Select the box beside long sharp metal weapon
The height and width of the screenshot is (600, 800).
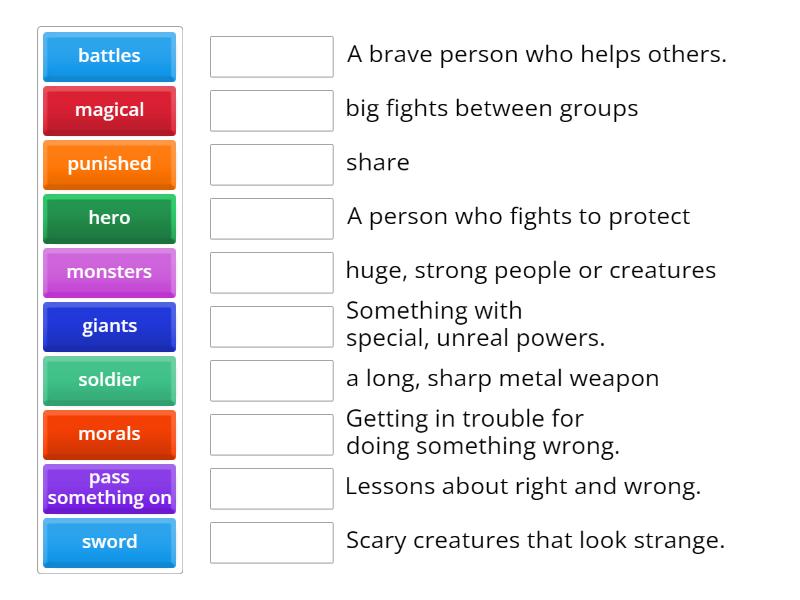pos(271,380)
